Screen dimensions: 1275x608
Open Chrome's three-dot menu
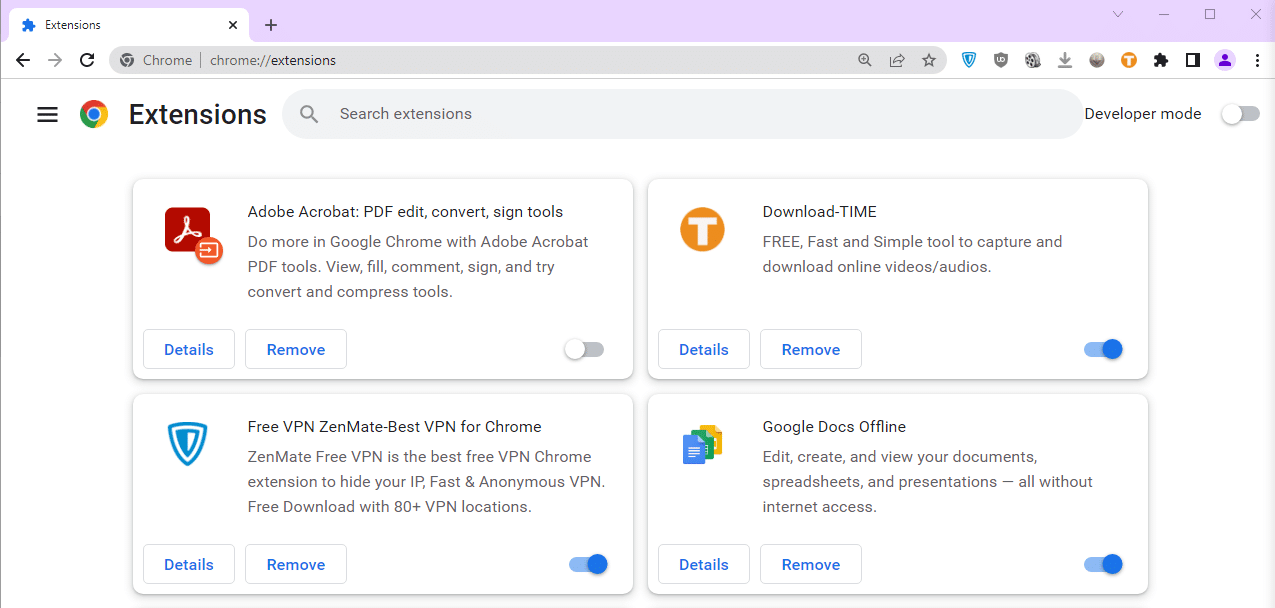click(x=1257, y=60)
